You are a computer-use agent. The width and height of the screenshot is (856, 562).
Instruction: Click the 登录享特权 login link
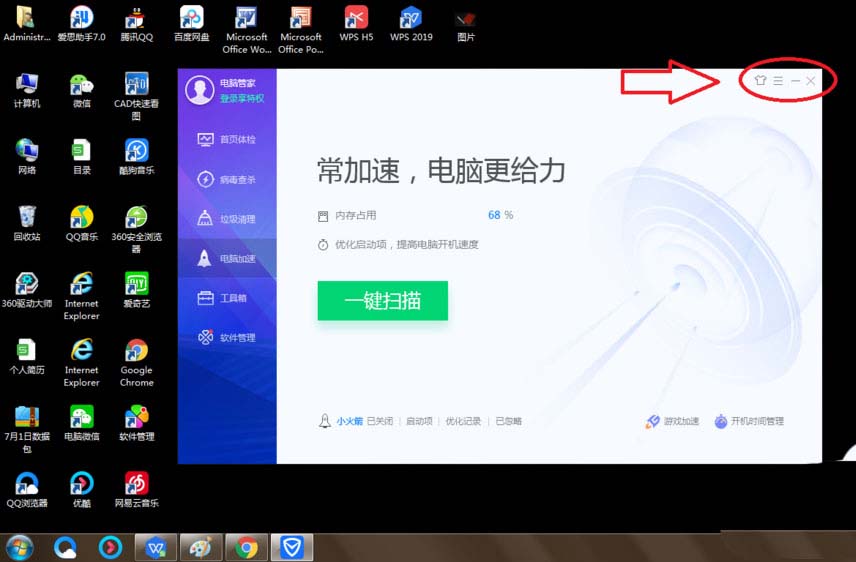coord(242,98)
